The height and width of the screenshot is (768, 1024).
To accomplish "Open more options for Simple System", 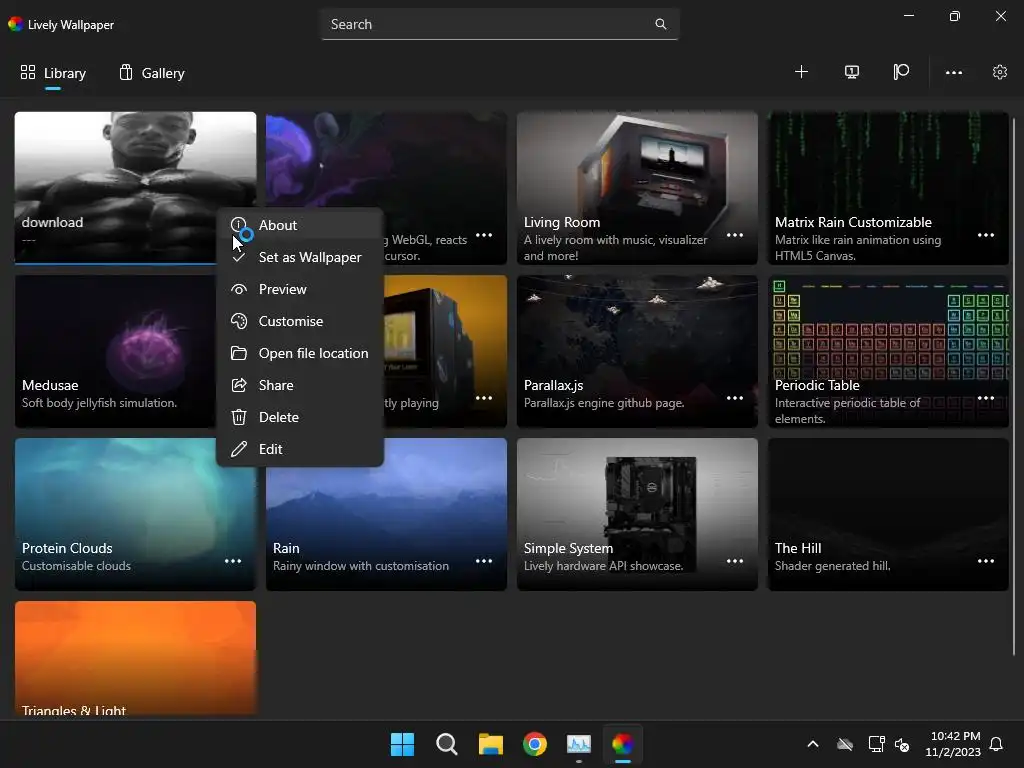I will (735, 561).
